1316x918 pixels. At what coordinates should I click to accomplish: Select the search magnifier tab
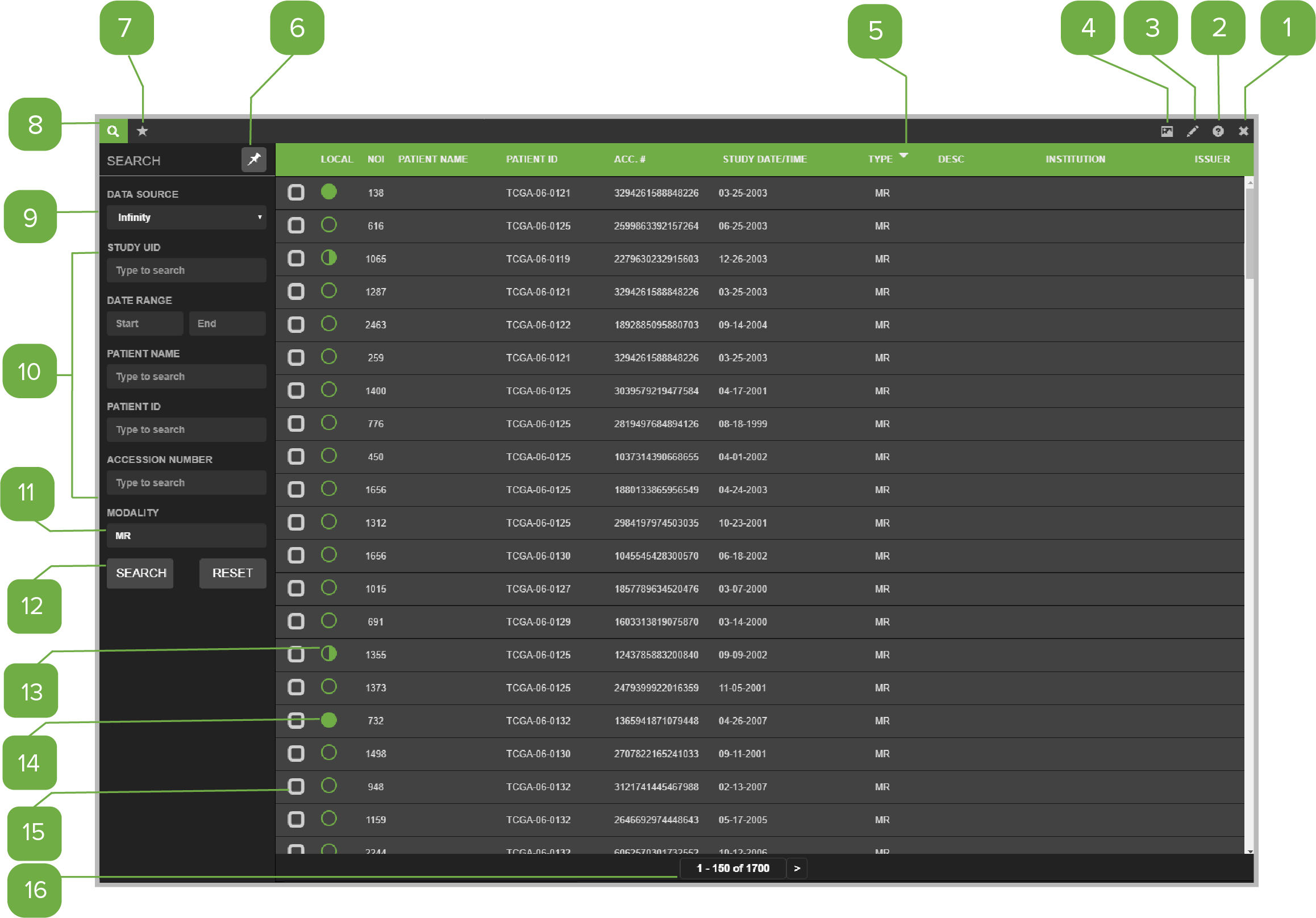point(113,131)
